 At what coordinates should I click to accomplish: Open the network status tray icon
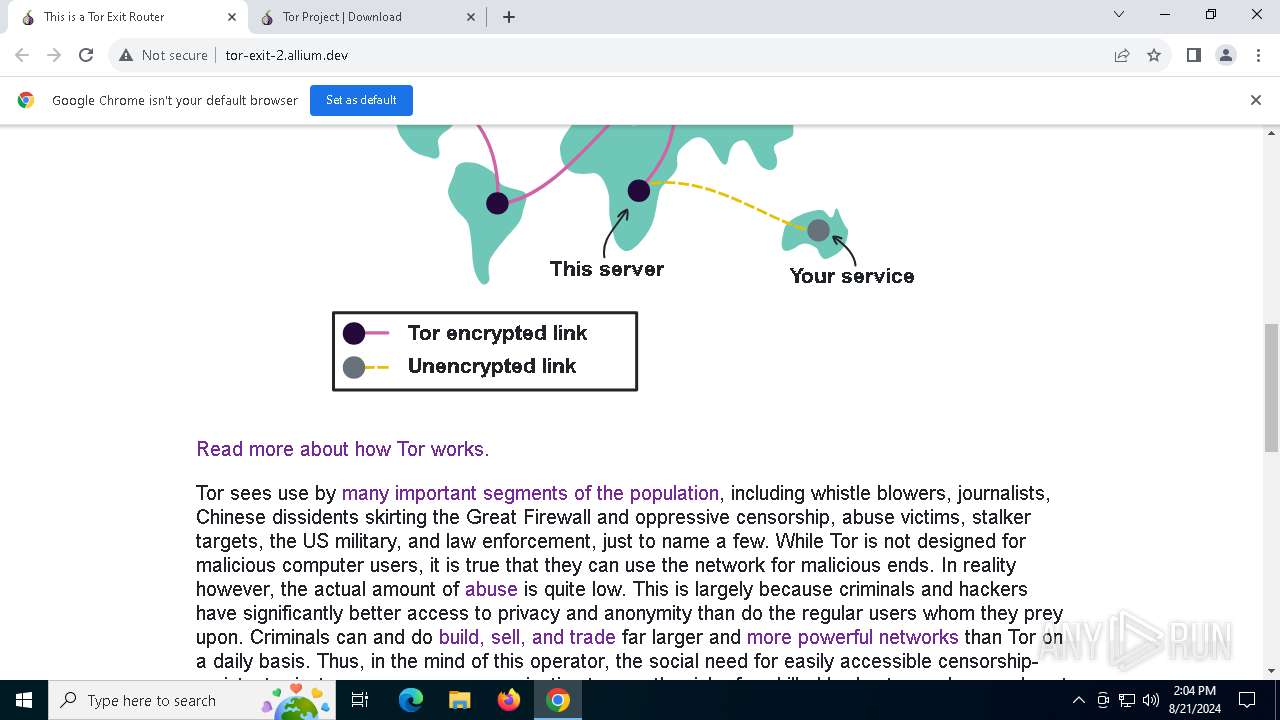pos(1127,700)
